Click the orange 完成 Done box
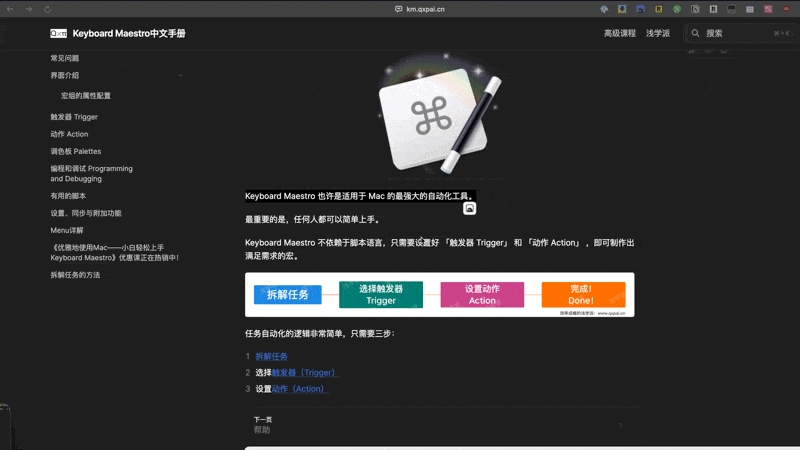 coord(583,294)
